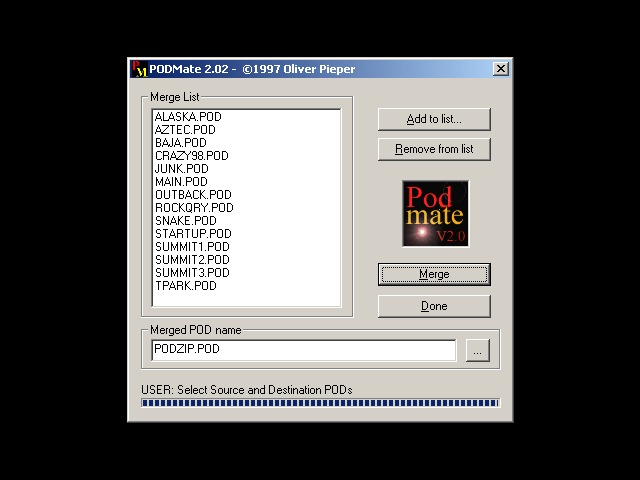Open the browse dialog with the ... button
This screenshot has height=480, width=640.
(478, 351)
